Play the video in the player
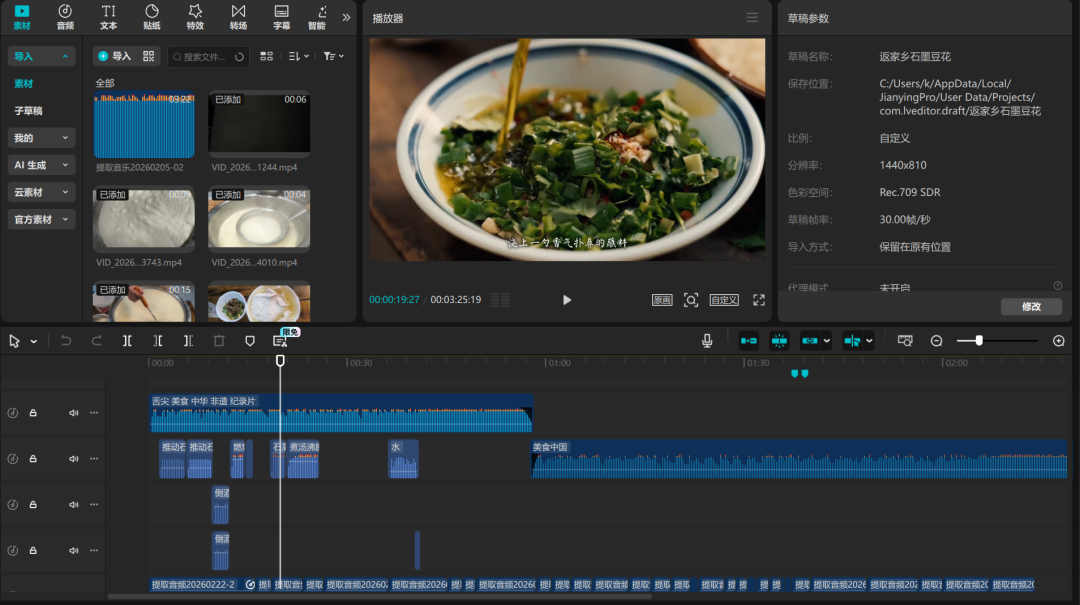 (x=567, y=300)
